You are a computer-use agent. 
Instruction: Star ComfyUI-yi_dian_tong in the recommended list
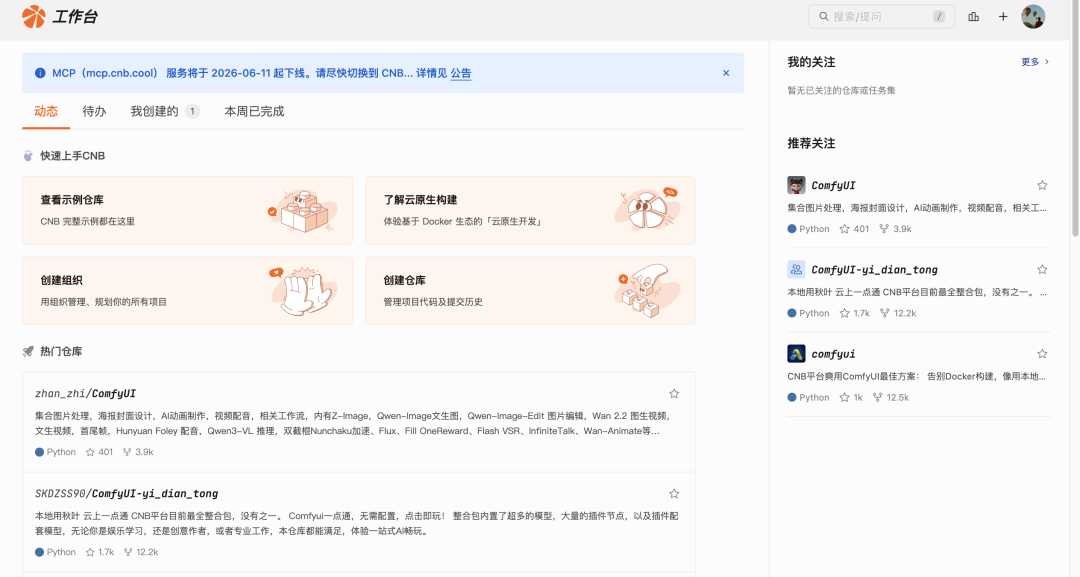pos(1042,269)
